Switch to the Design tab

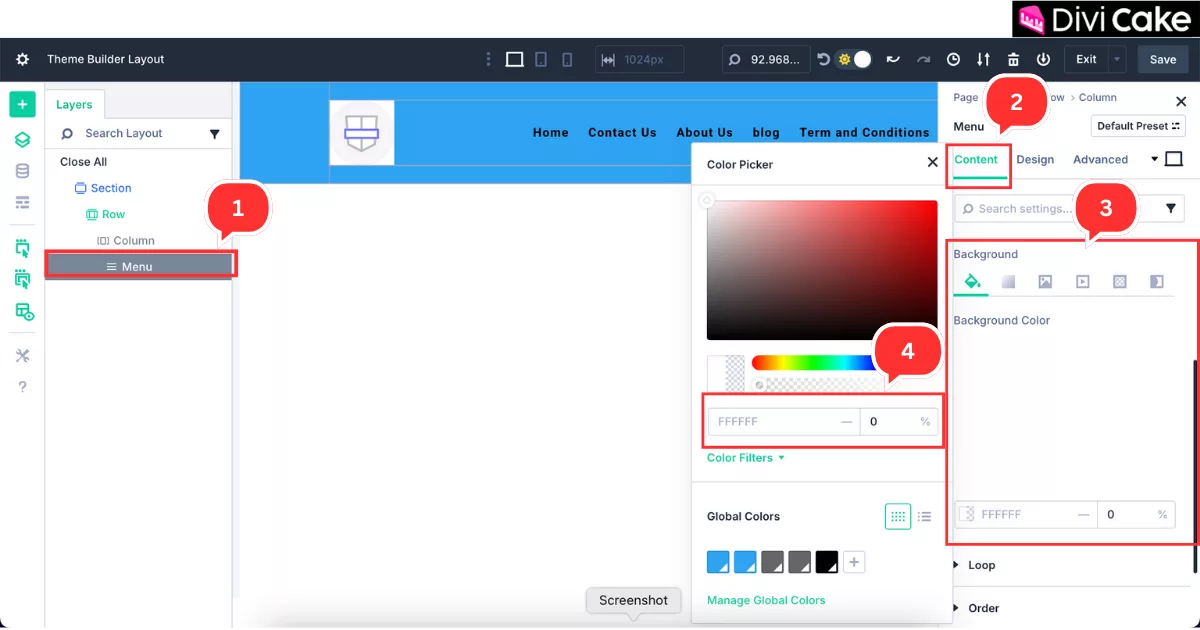point(1035,159)
